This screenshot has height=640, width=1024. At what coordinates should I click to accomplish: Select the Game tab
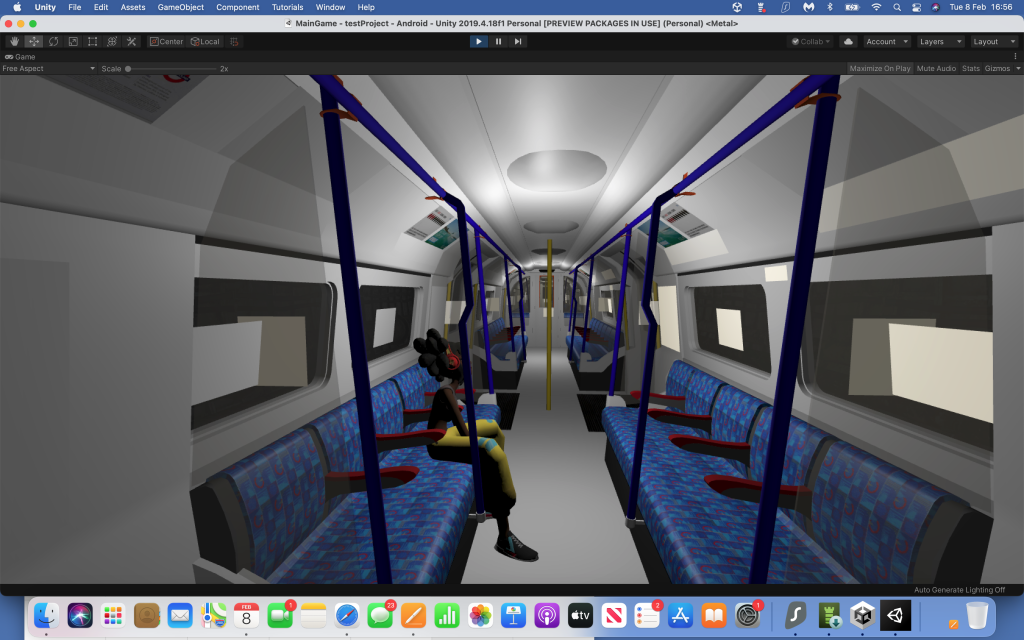(20, 57)
